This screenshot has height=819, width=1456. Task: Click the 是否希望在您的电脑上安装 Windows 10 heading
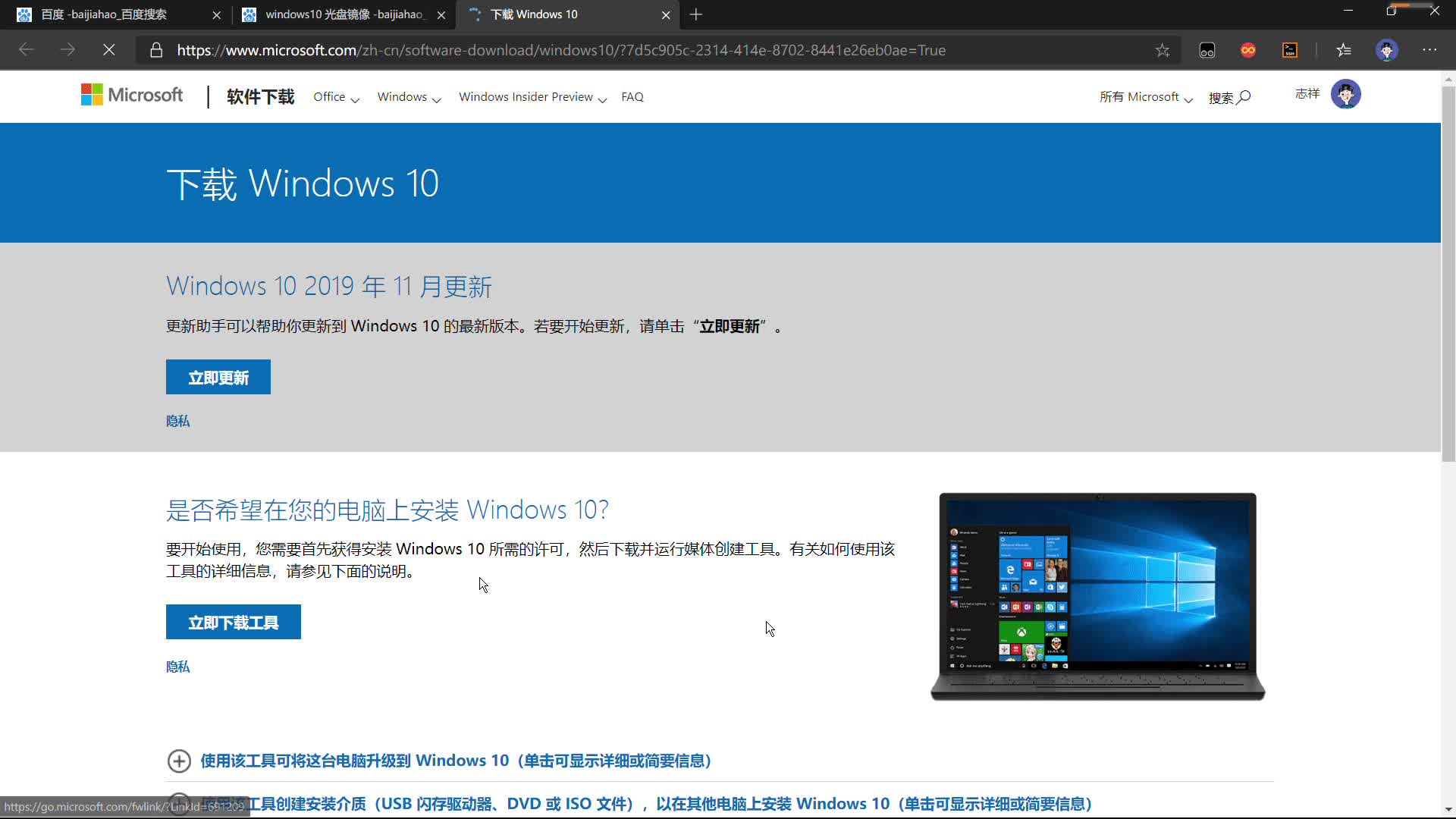point(388,510)
